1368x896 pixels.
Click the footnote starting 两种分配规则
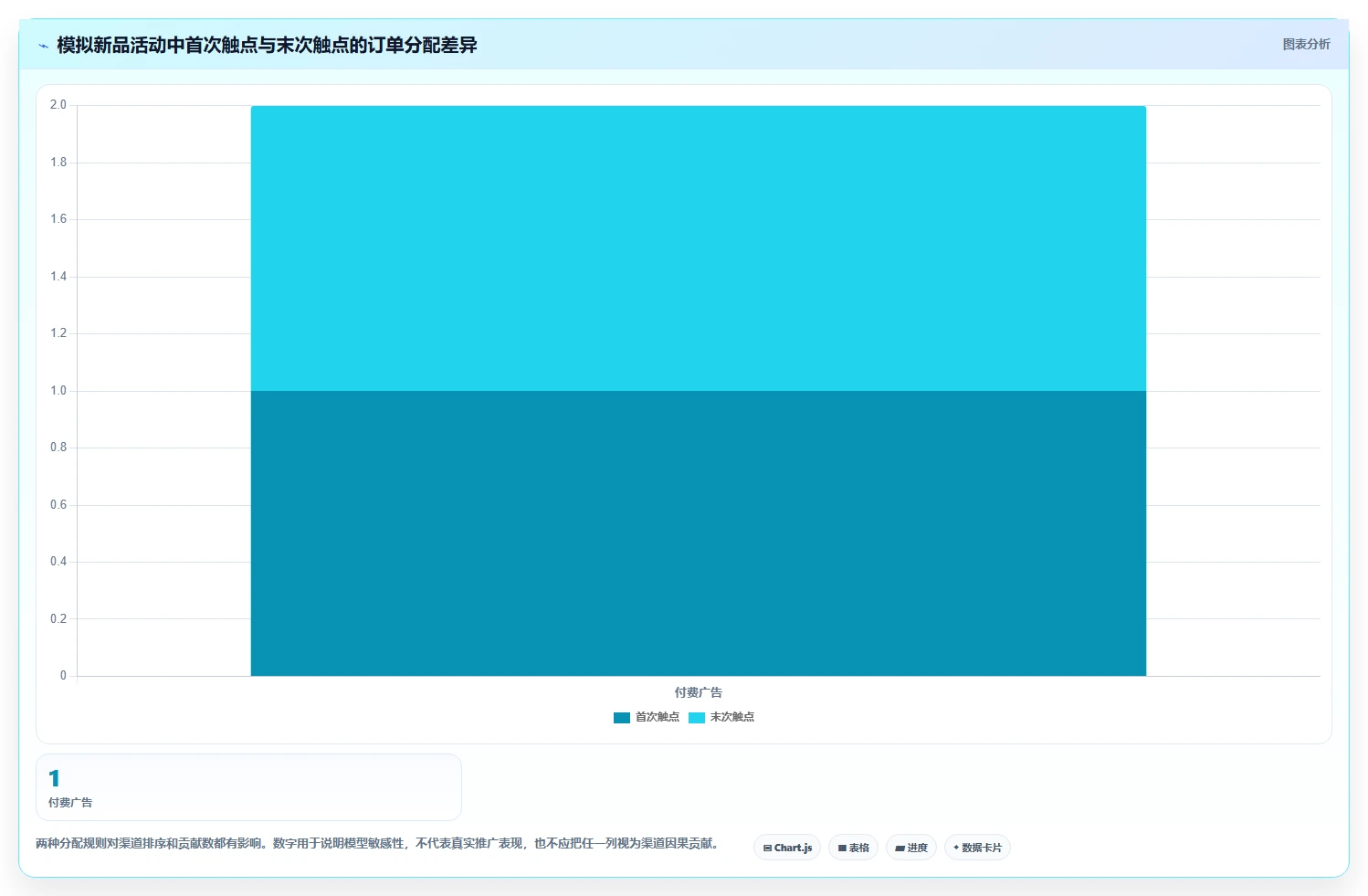(x=377, y=843)
